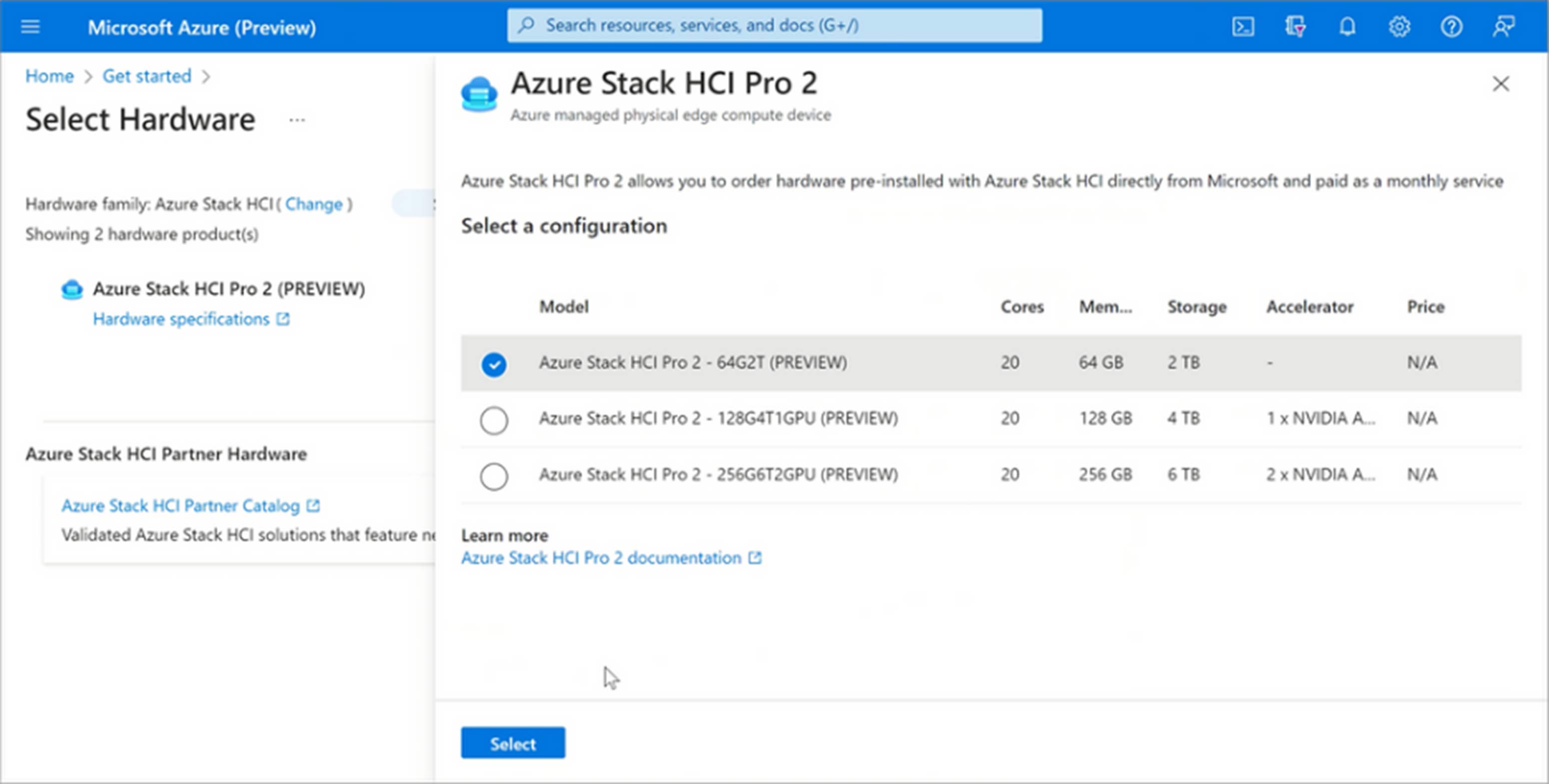Close the Azure Stack HCI Pro 2 panel

1501,83
